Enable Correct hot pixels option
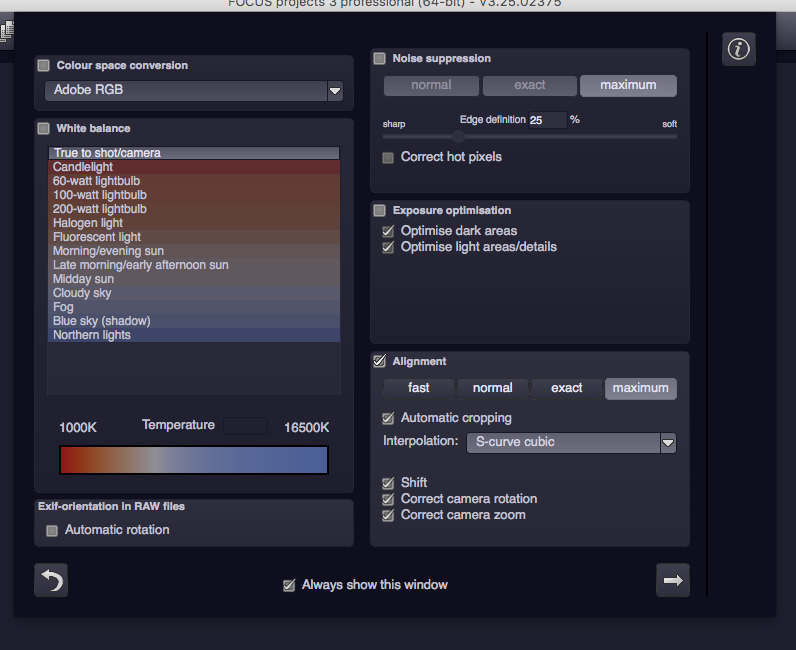The height and width of the screenshot is (650, 796). coord(388,158)
